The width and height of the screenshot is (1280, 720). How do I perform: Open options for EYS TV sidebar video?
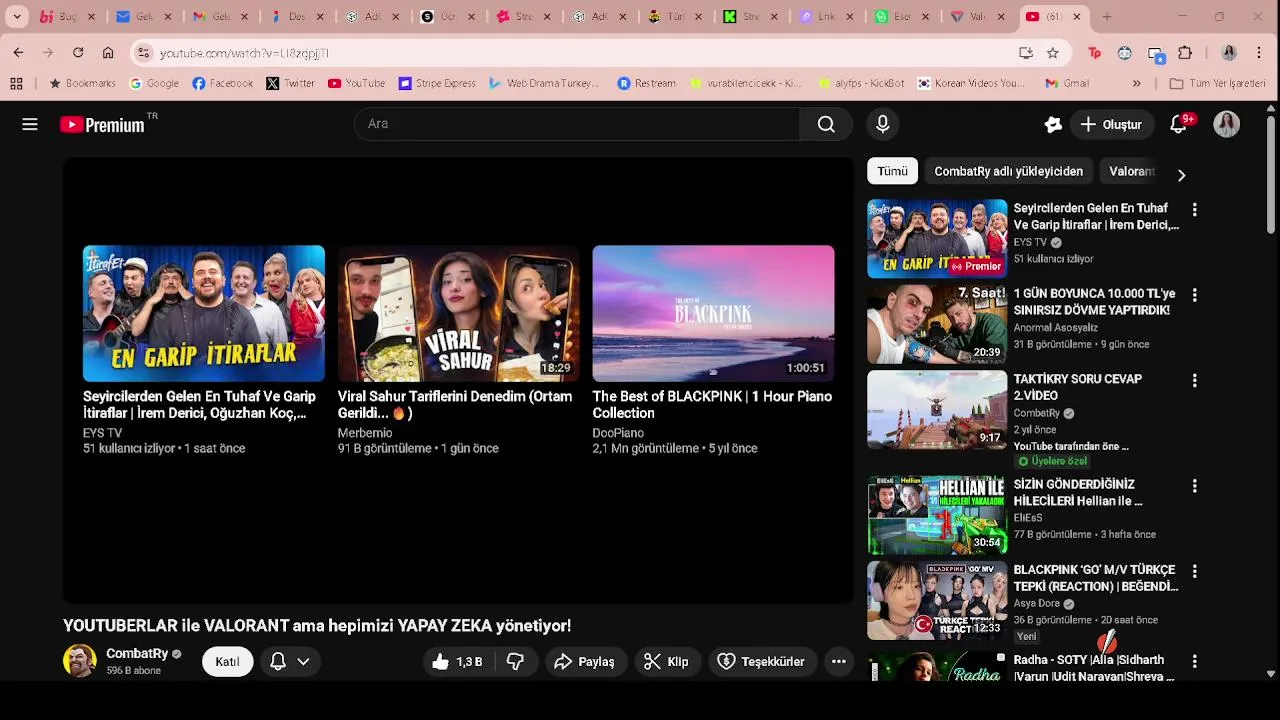click(1194, 210)
